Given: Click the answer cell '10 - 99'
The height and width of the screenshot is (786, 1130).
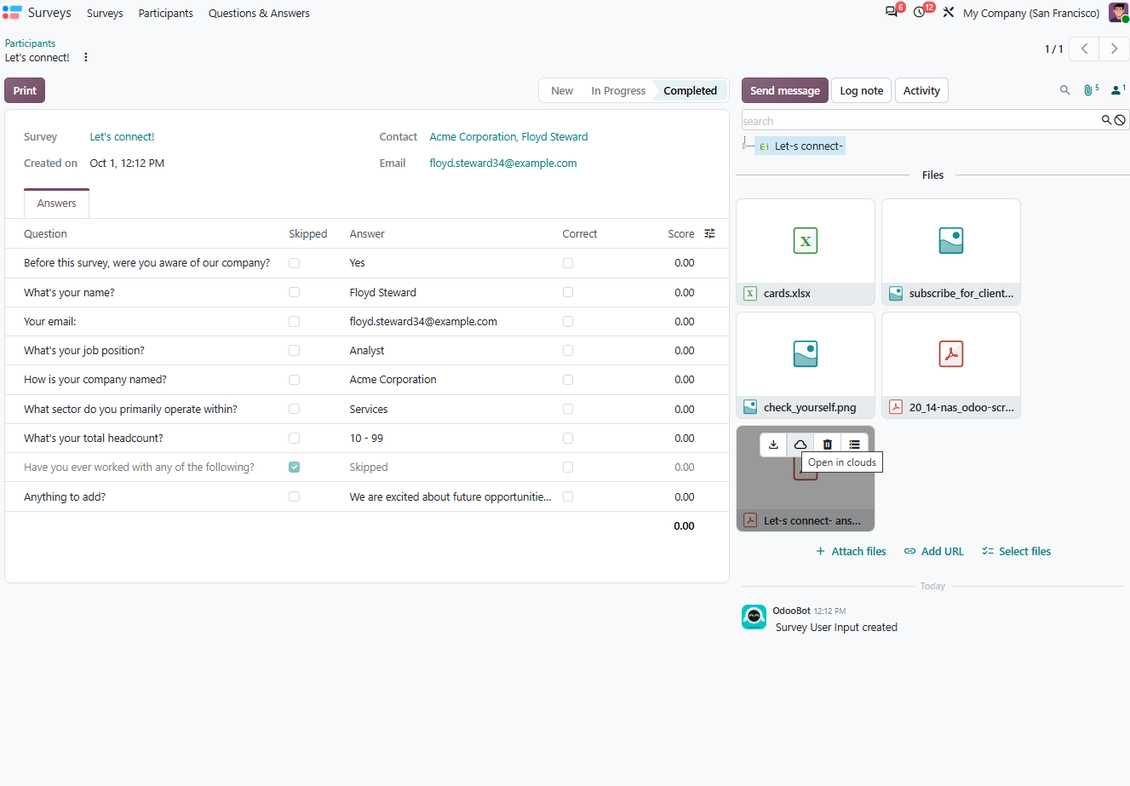Looking at the screenshot, I should coord(366,438).
